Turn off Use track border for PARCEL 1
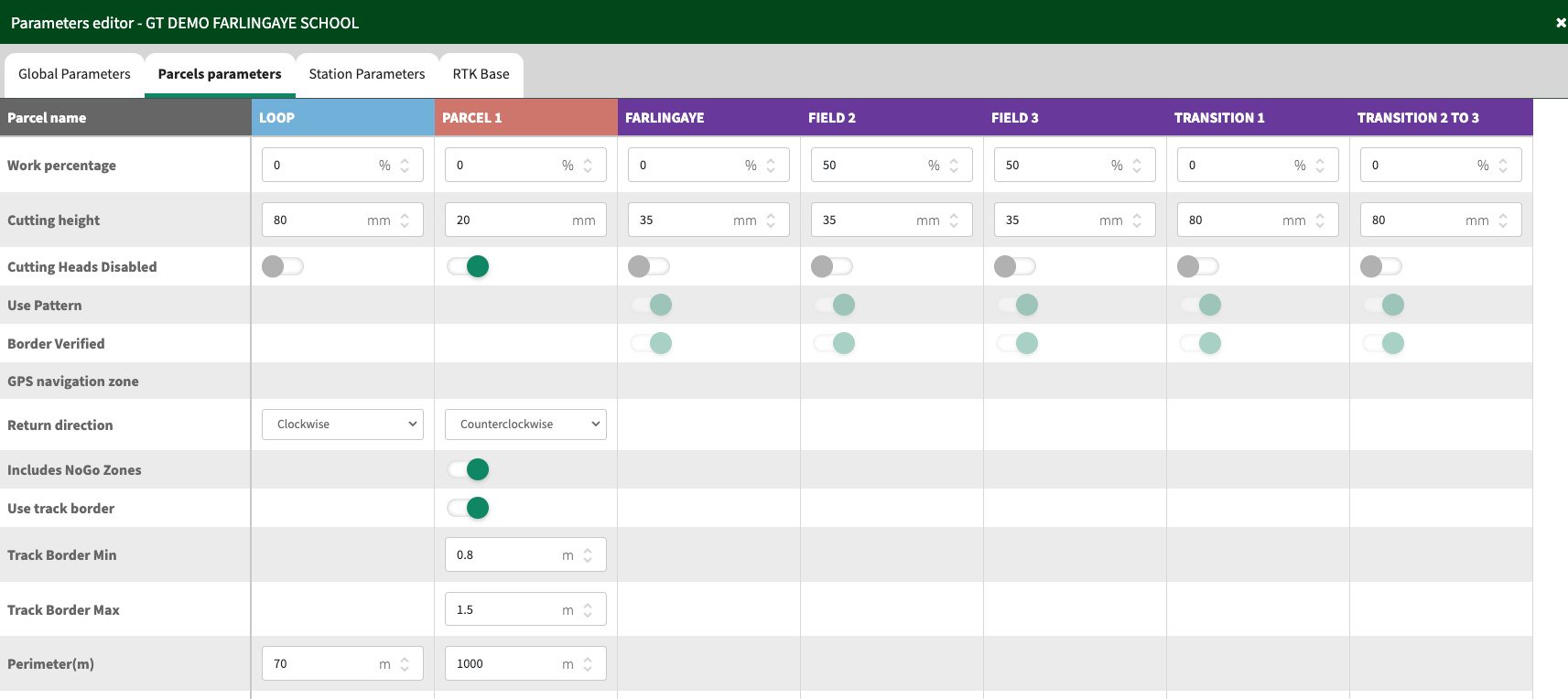 [468, 508]
